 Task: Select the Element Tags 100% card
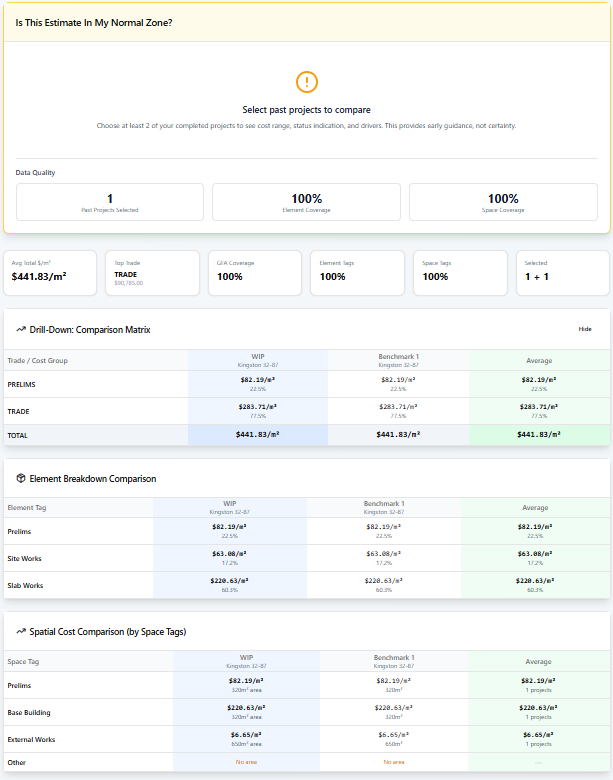click(x=357, y=273)
